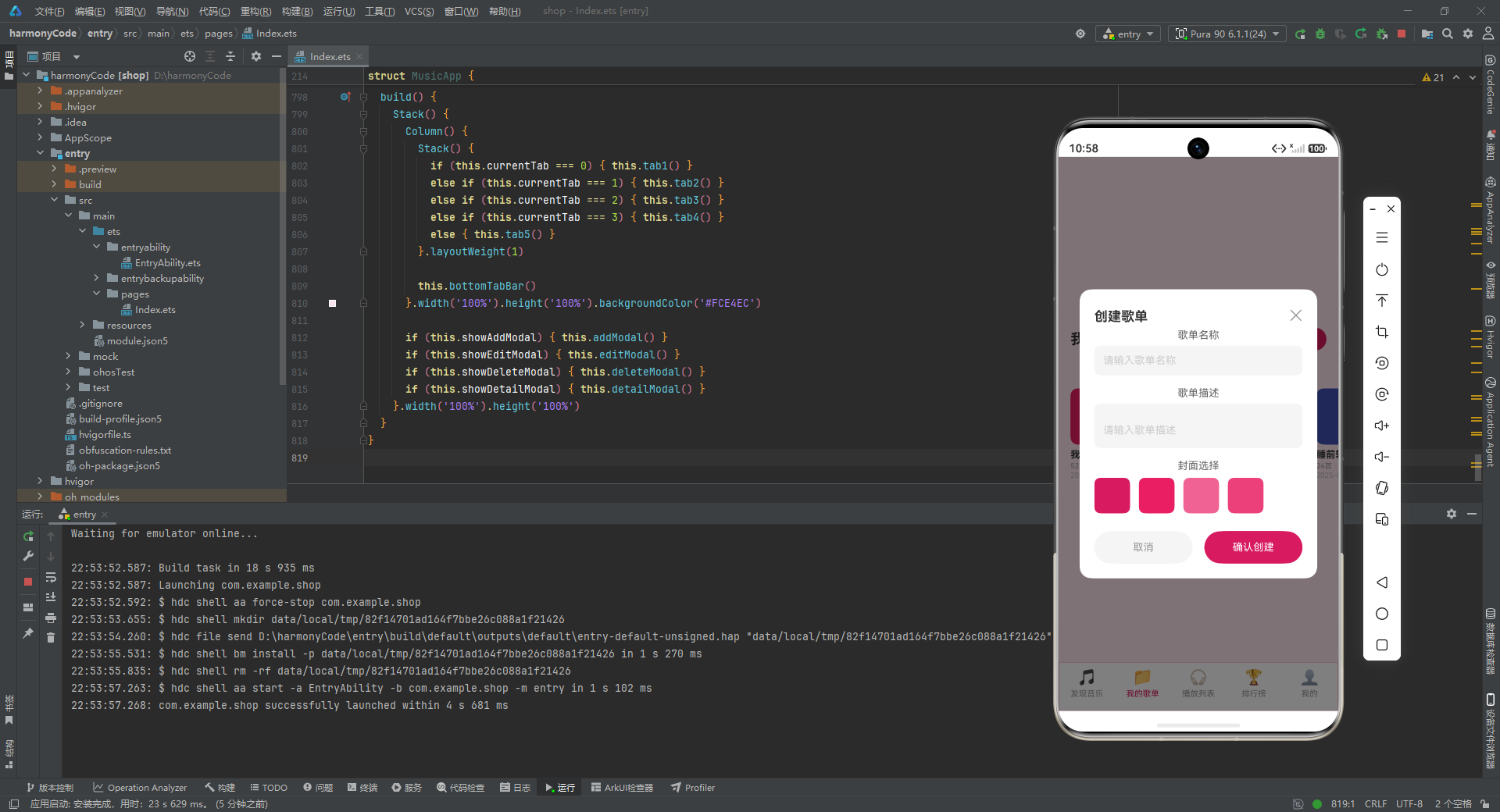This screenshot has width=1500, height=812.
Task: Click locate file target icon in project panel
Action: click(190, 56)
